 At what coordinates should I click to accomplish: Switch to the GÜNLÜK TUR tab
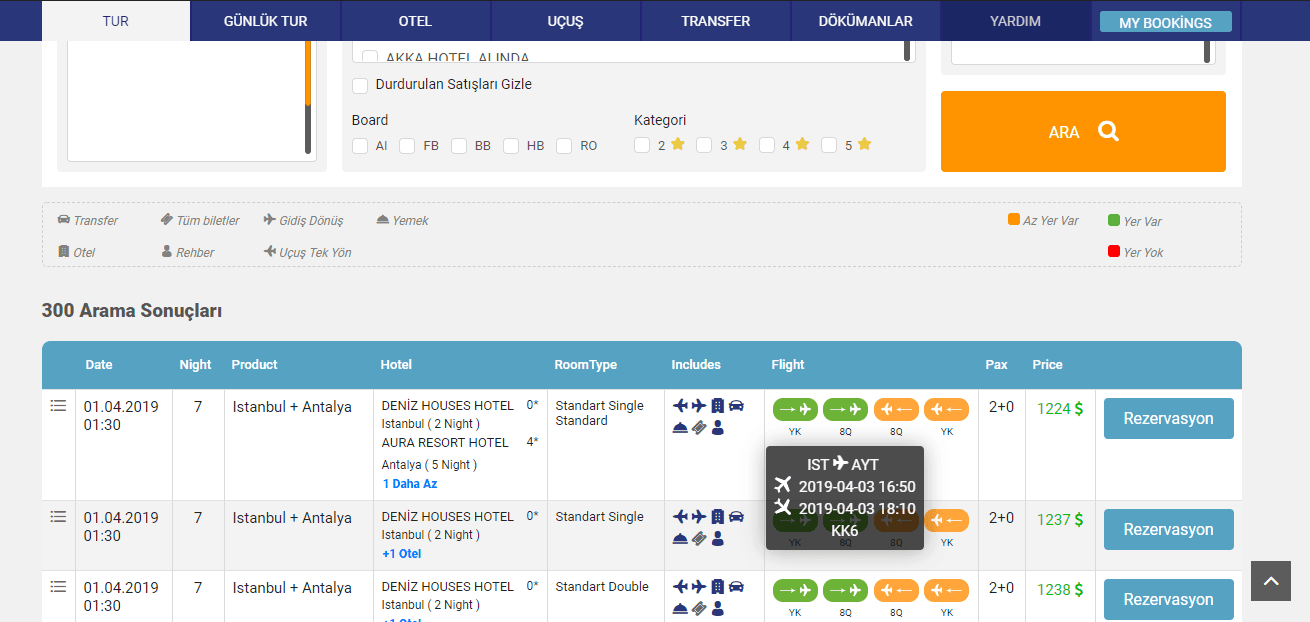tap(265, 21)
